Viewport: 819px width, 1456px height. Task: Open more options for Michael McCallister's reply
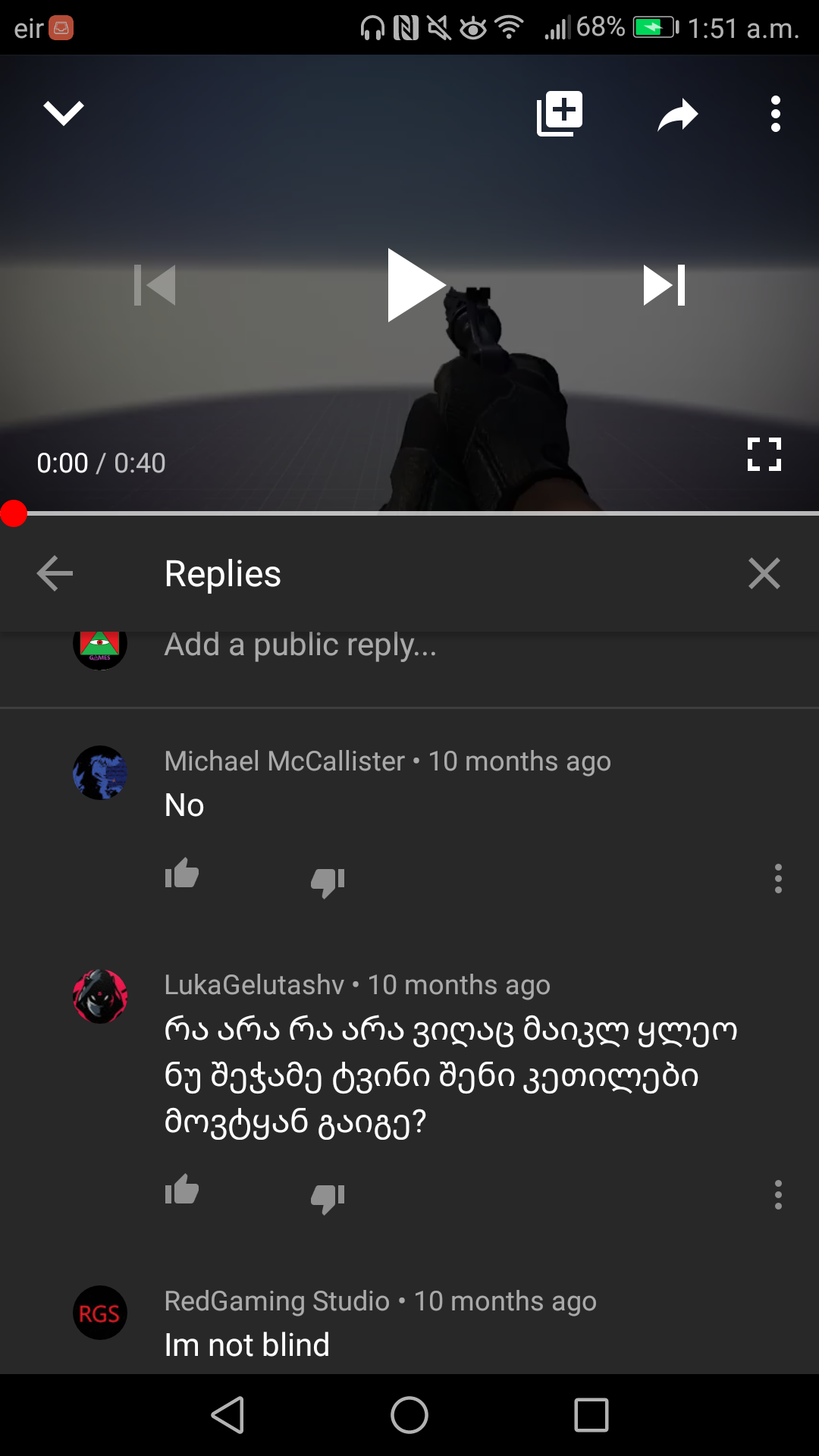click(778, 878)
